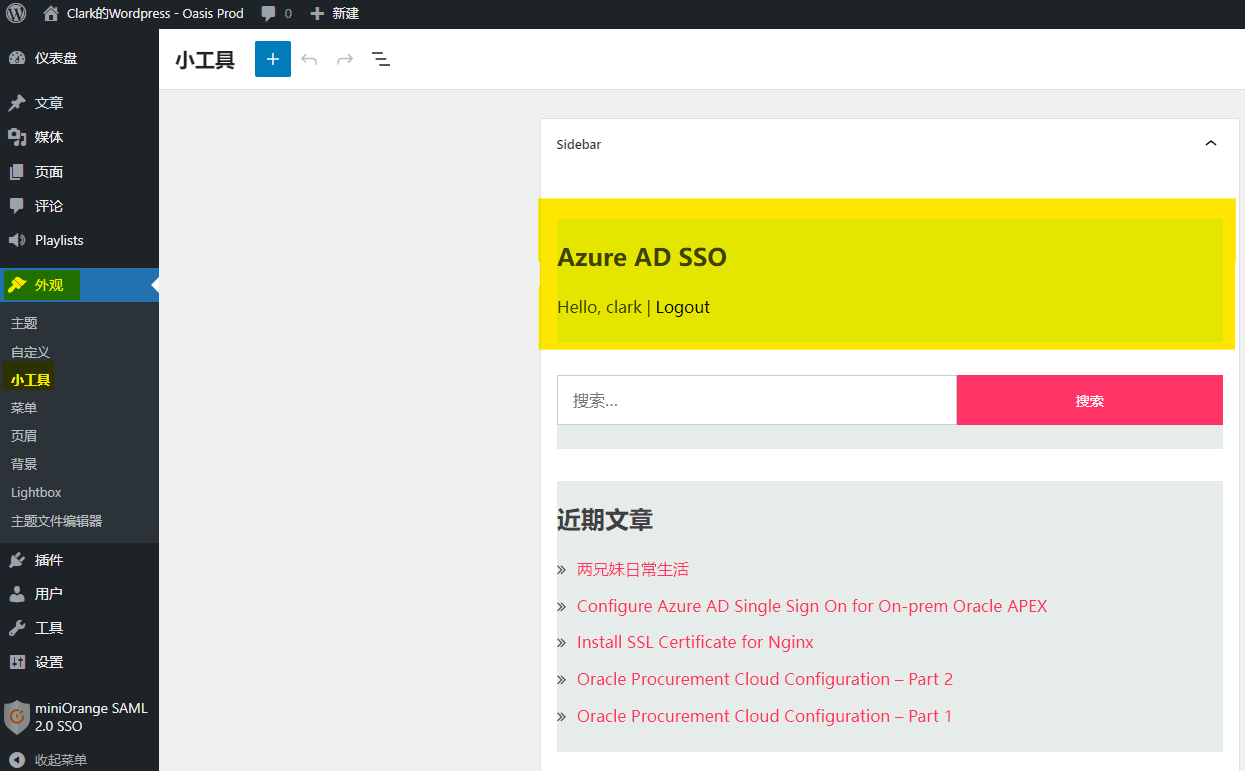Collapse the admin menu via 收起菜单
The image size is (1245, 771).
pos(60,760)
